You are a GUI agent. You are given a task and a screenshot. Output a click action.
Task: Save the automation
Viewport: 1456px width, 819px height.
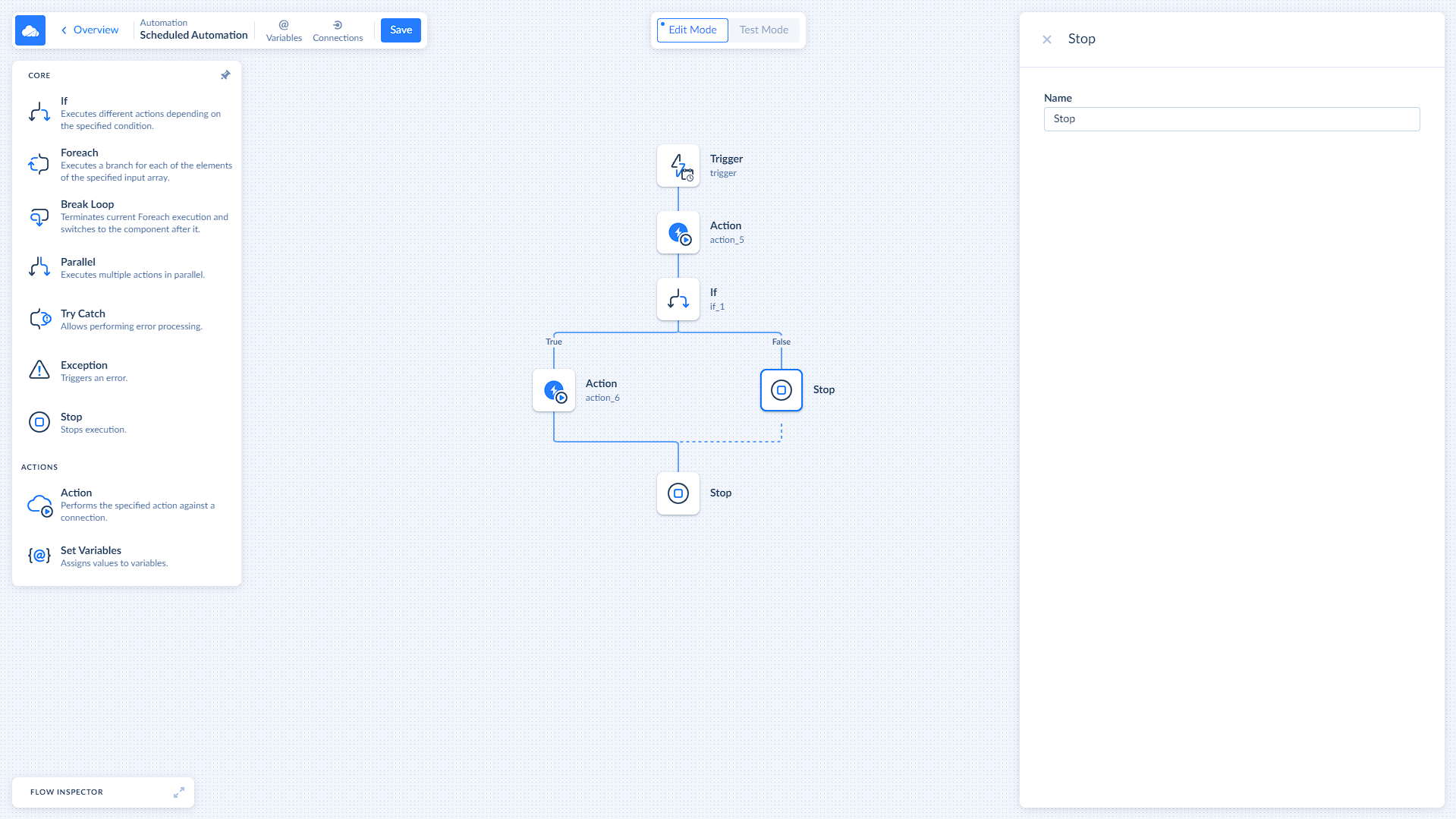click(x=401, y=30)
